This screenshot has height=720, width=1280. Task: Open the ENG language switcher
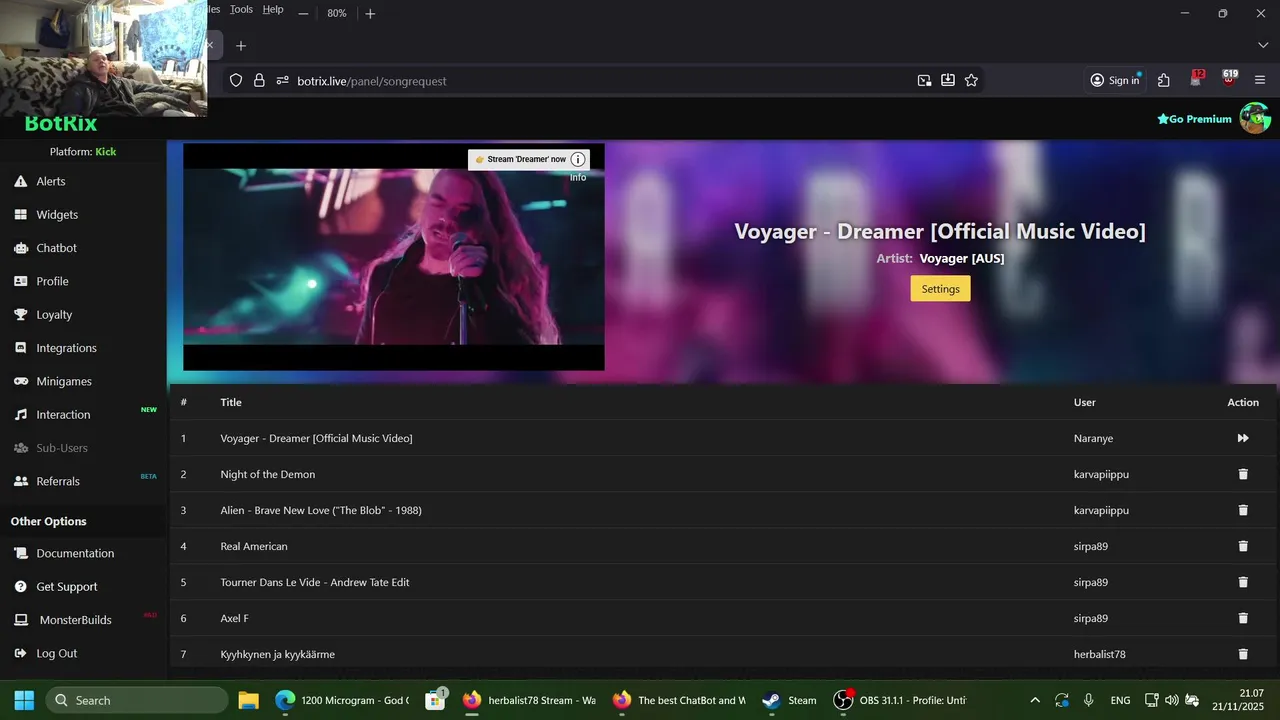pyautogui.click(x=1121, y=700)
